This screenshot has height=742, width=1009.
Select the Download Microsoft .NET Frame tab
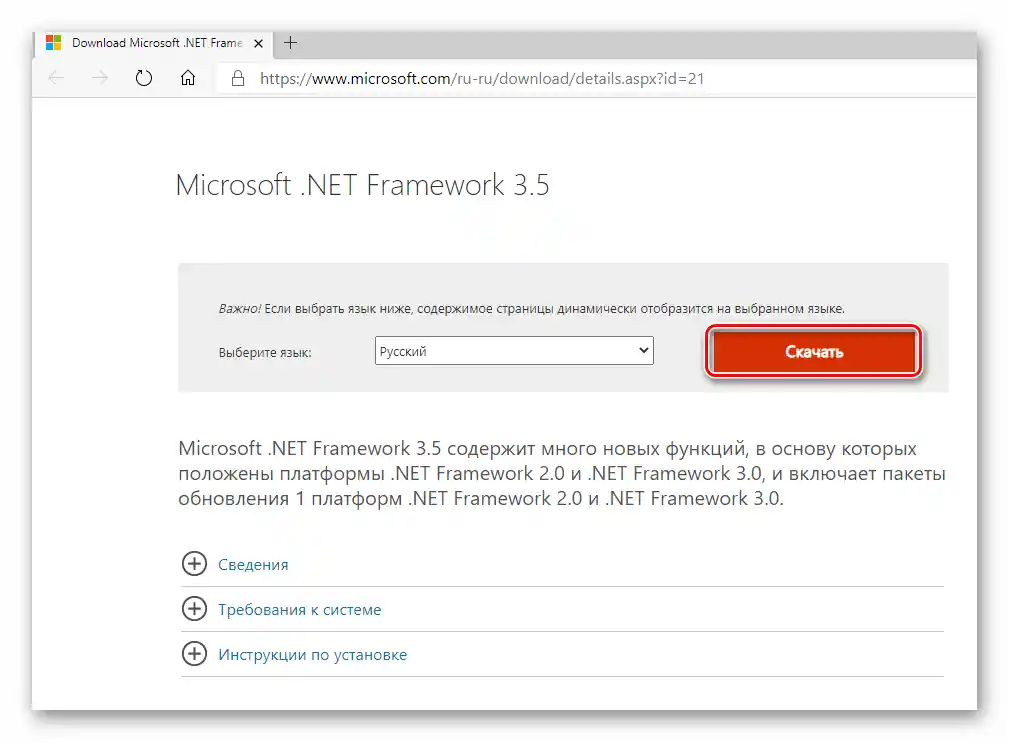[x=153, y=43]
